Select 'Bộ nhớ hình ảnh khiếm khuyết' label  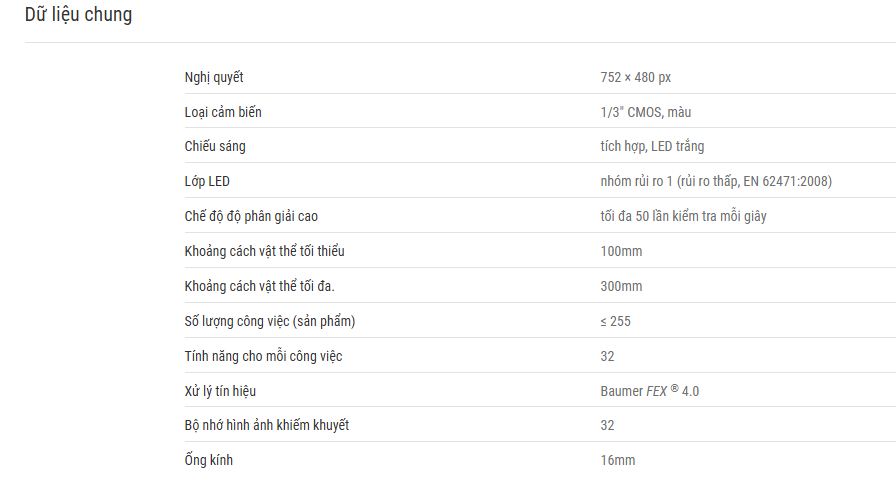click(x=267, y=425)
